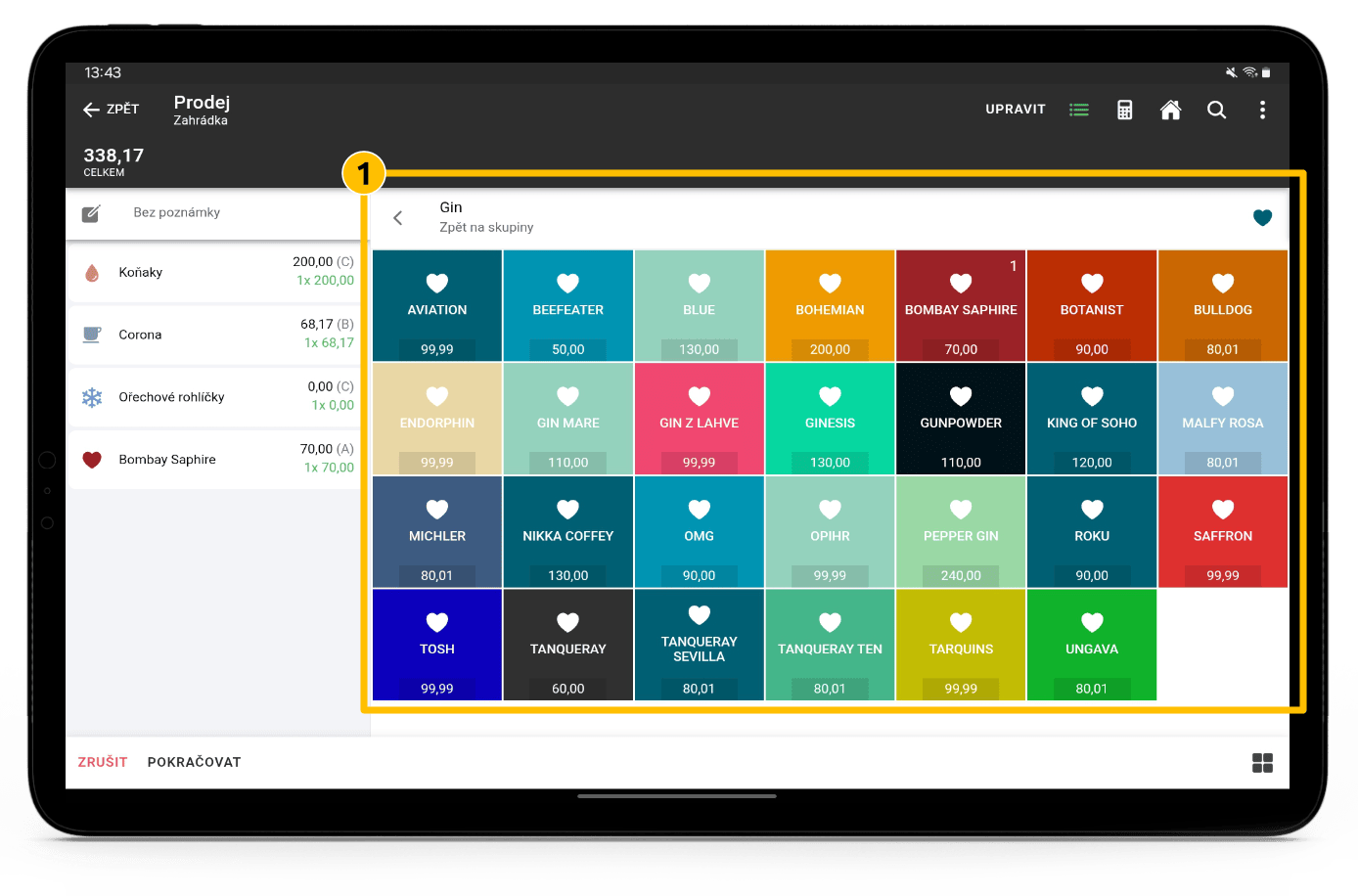Select the TANQUERAY tile priced 60,00
This screenshot has width=1358, height=896.
click(568, 645)
